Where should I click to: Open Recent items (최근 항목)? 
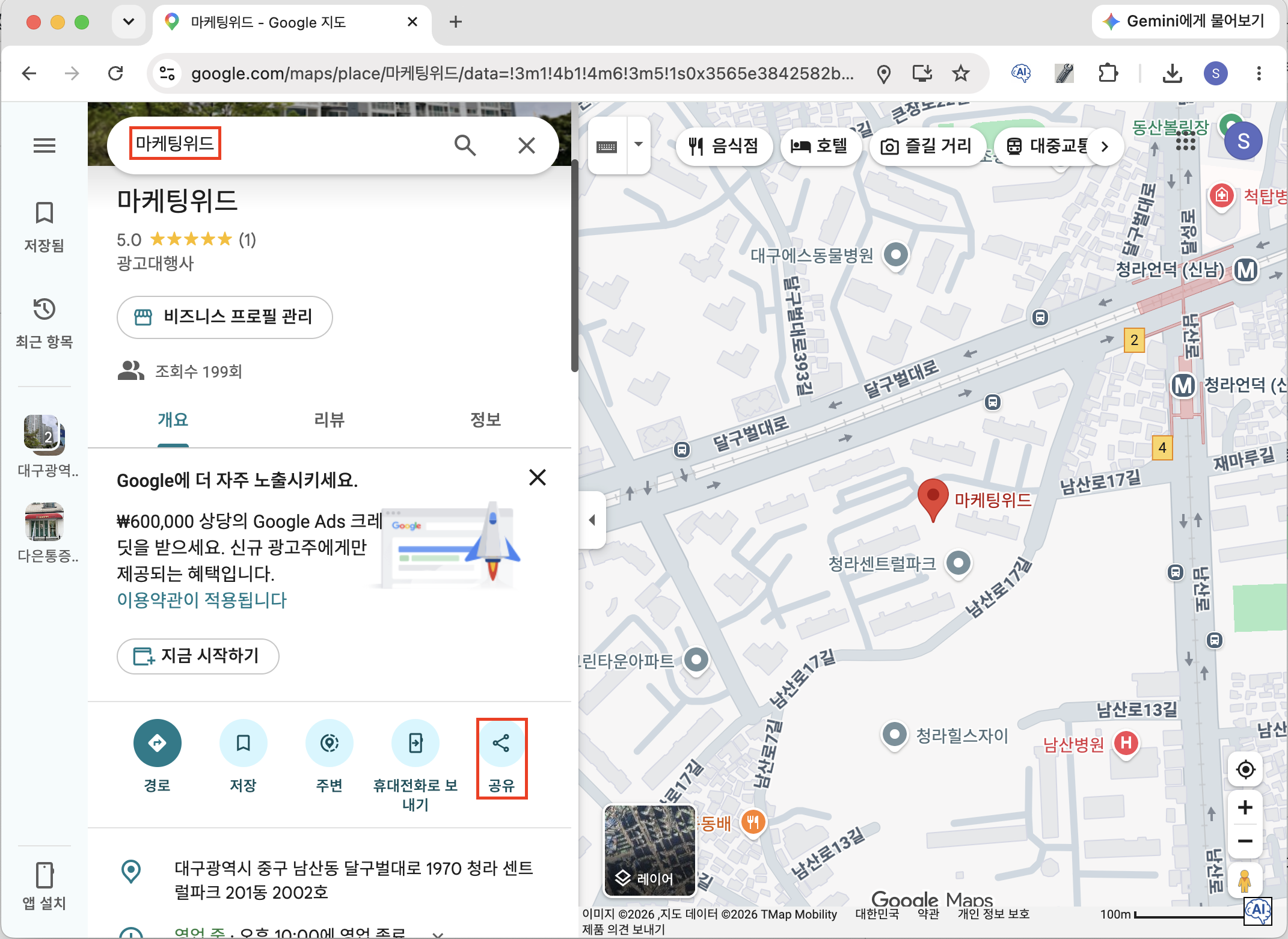point(44,323)
